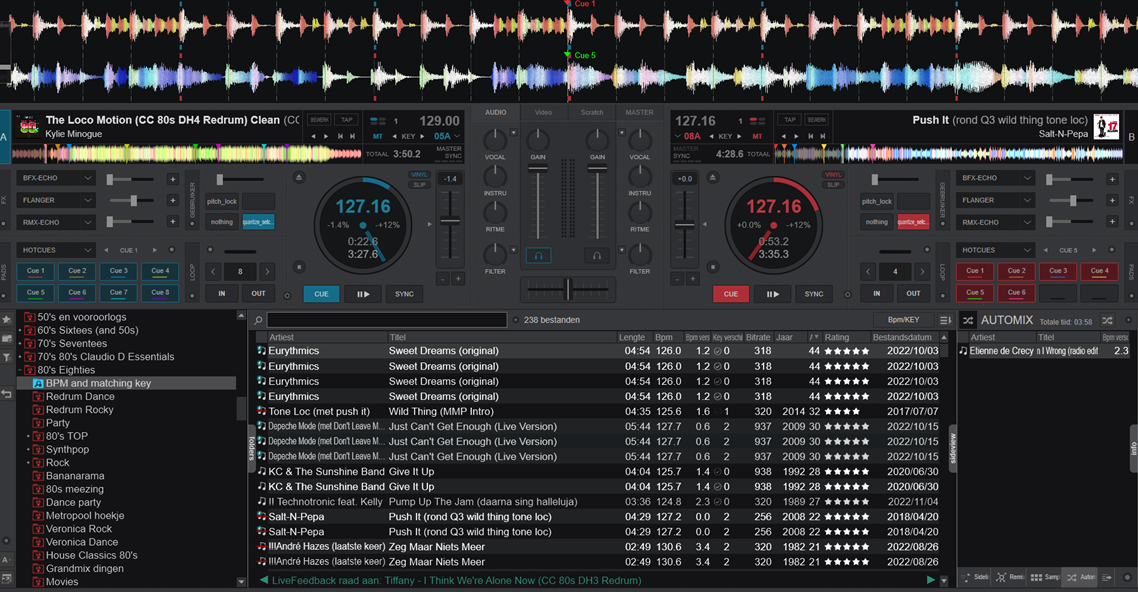
Task: Toggle play/pause on deck B
Action: [772, 294]
